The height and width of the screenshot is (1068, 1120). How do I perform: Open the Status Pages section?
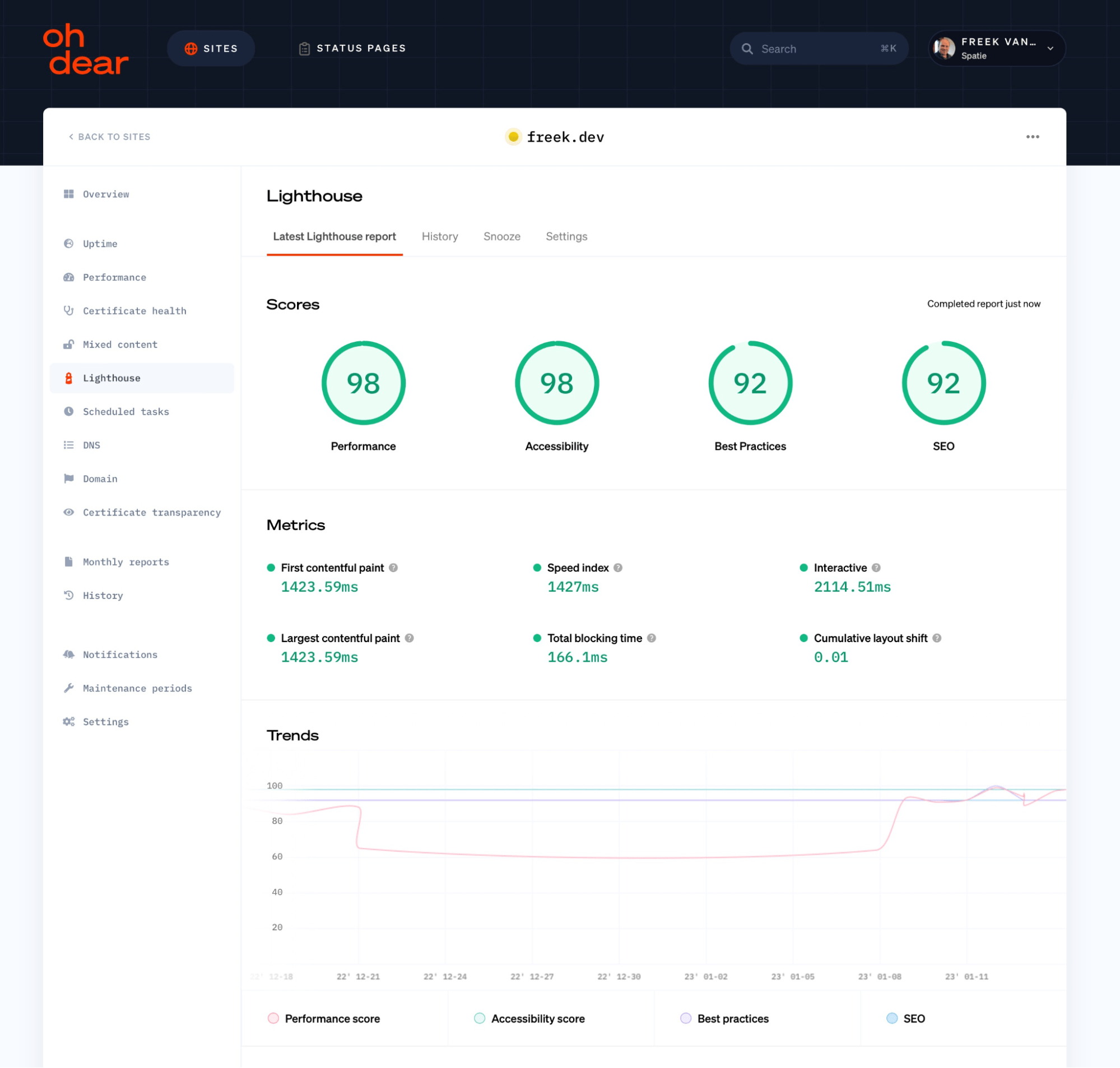tap(352, 48)
